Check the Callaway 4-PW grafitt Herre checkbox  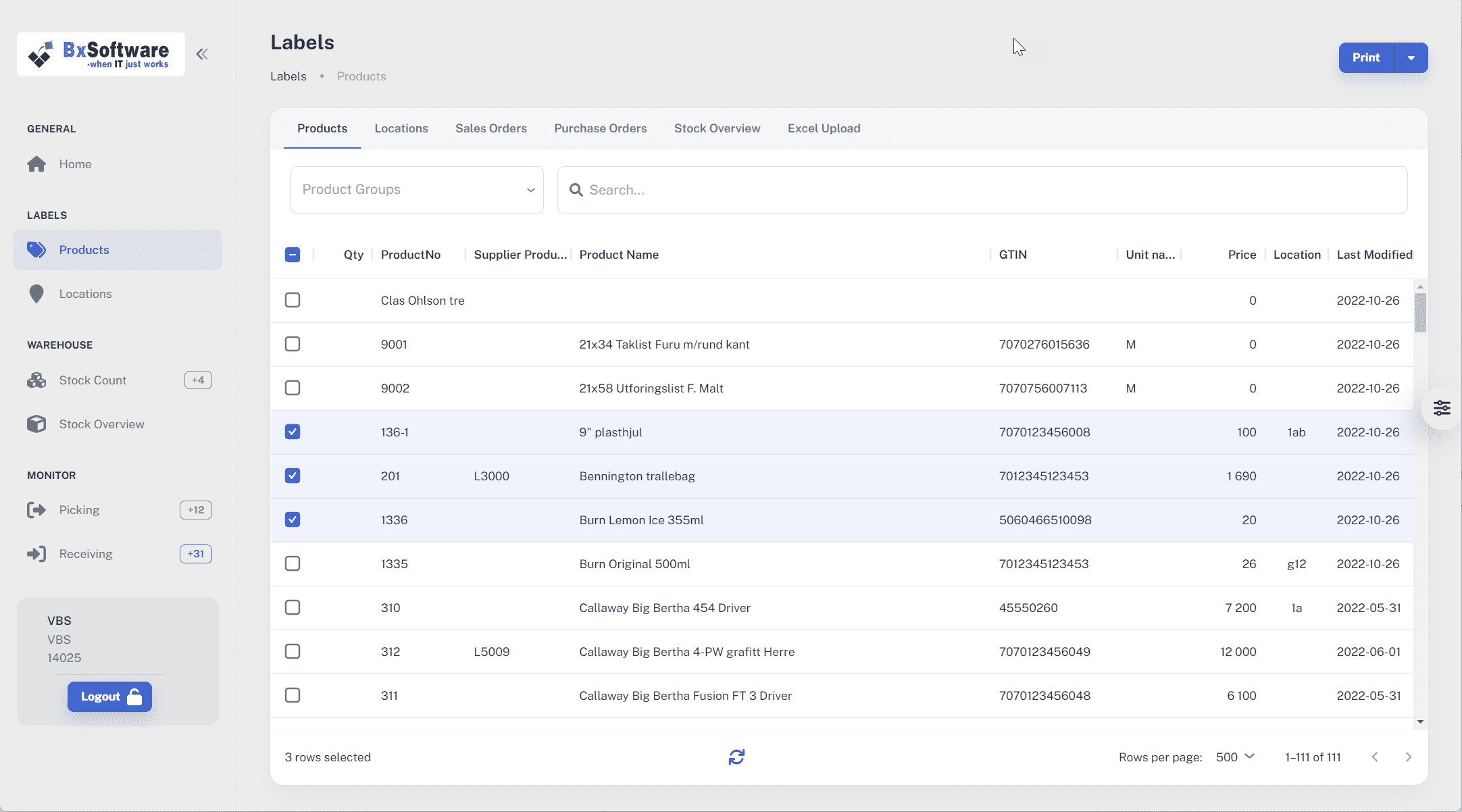tap(293, 651)
